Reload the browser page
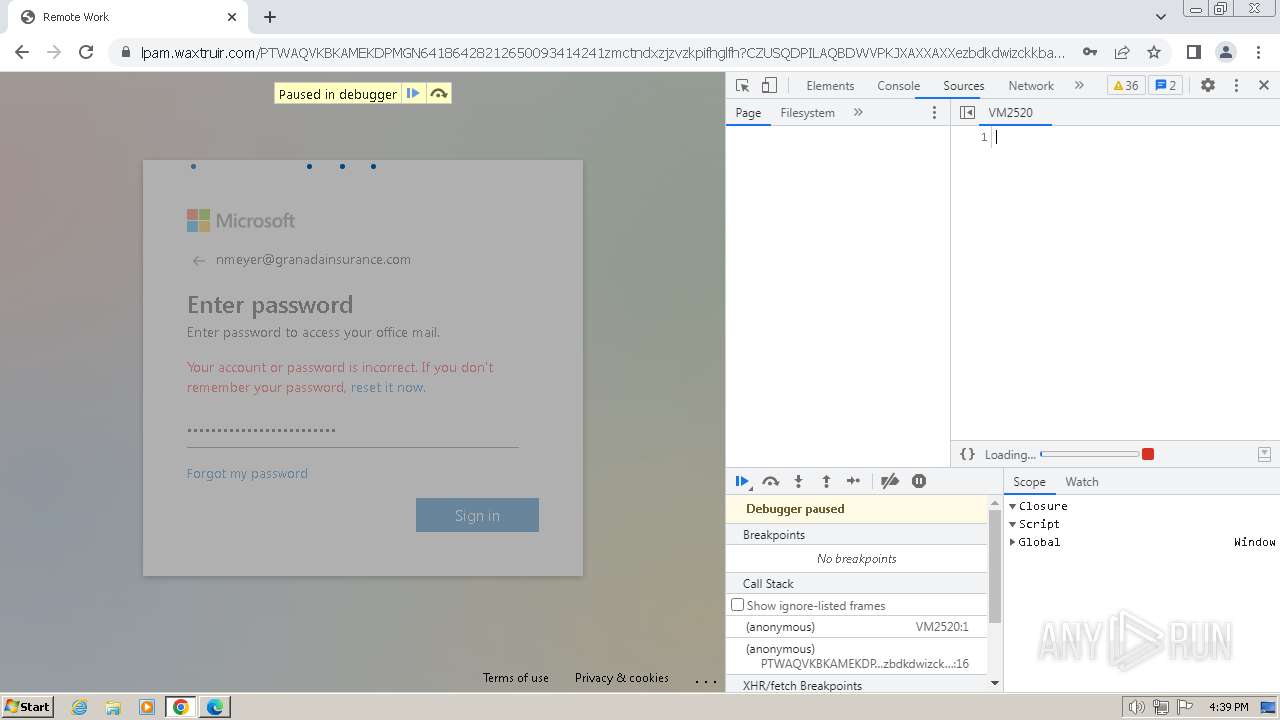The width and height of the screenshot is (1280, 720). click(x=86, y=52)
